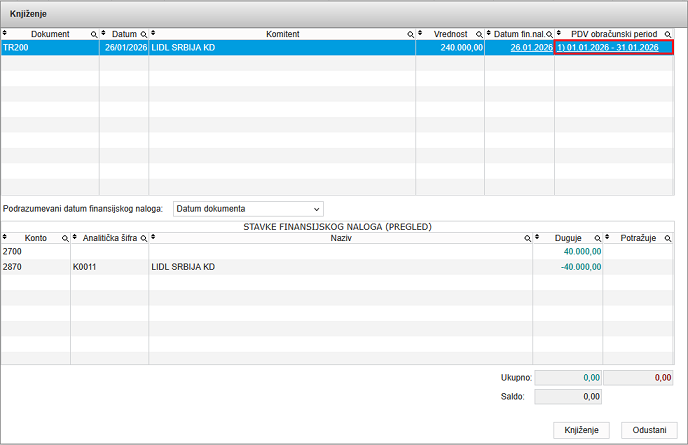Viewport: 688px width, 445px height.
Task: Click search icon in Komitent column header
Action: click(x=411, y=34)
